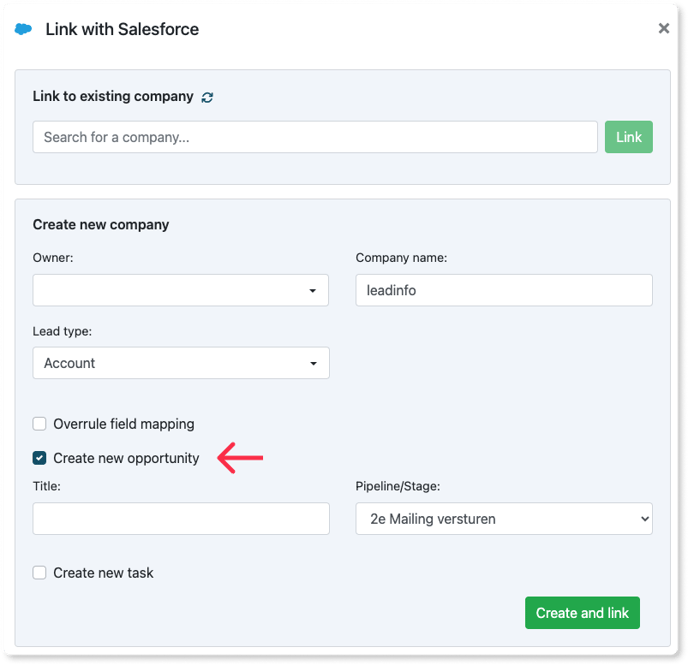
Task: Click the Create and link button
Action: [x=582, y=612]
